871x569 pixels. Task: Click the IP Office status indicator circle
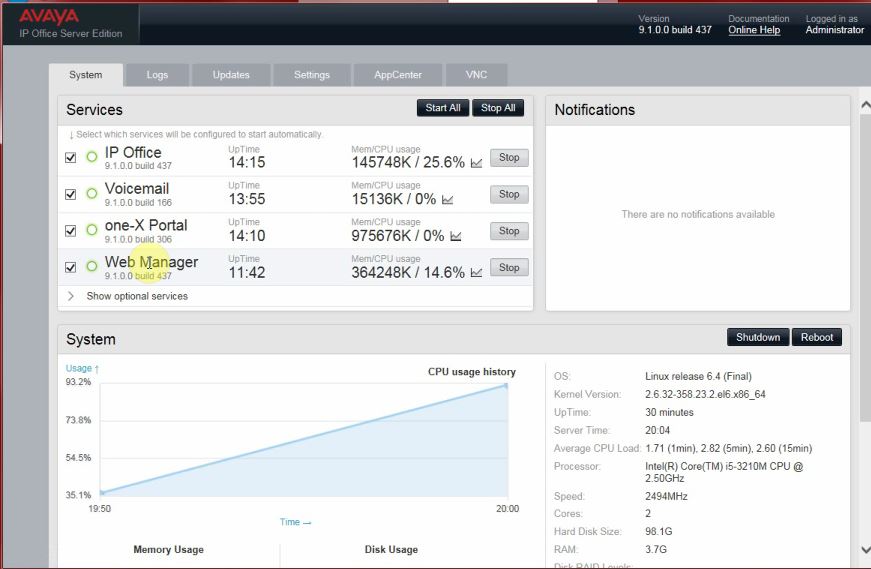click(x=92, y=157)
